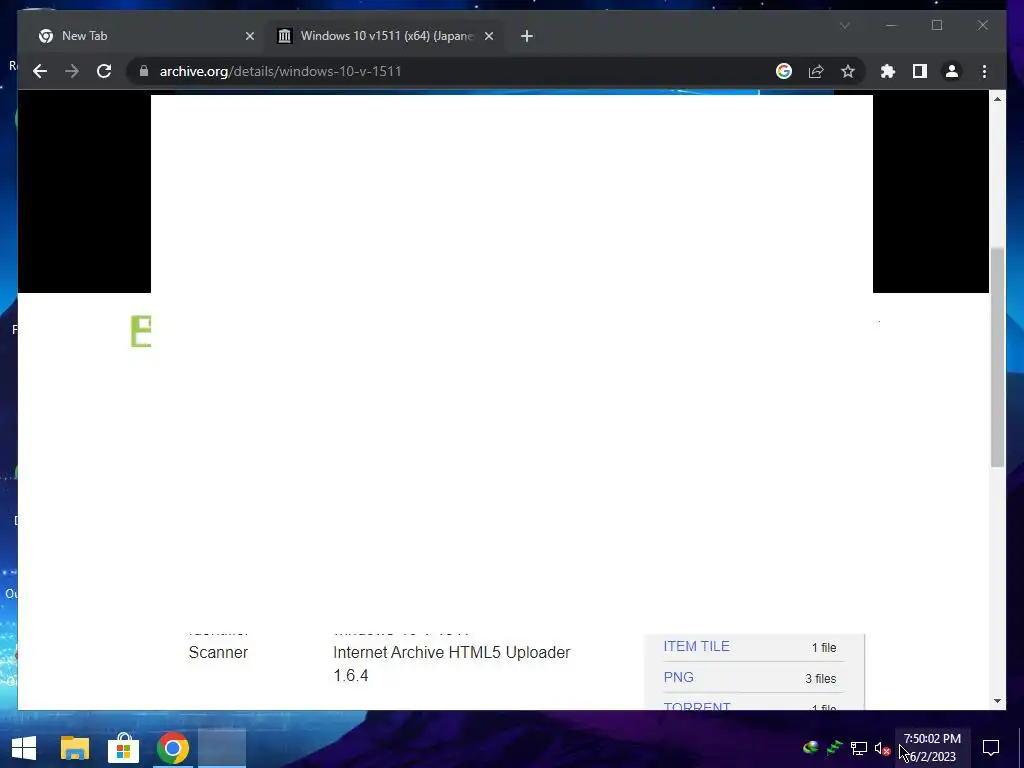Close the Windows 10 v1511 tab
Screen dimensions: 1024x768
tap(488, 36)
